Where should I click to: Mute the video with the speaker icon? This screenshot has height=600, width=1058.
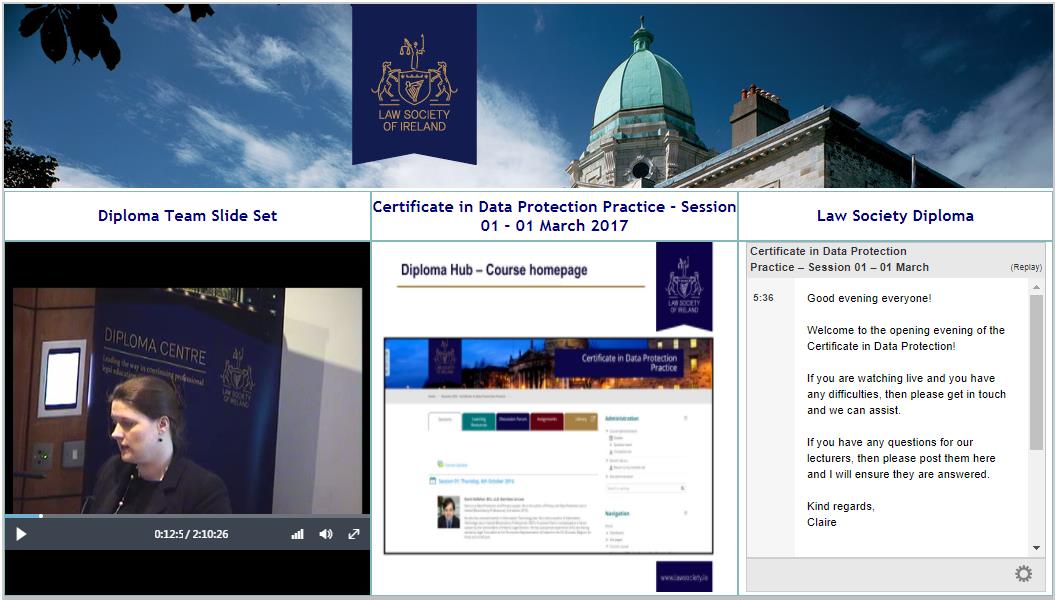[325, 534]
